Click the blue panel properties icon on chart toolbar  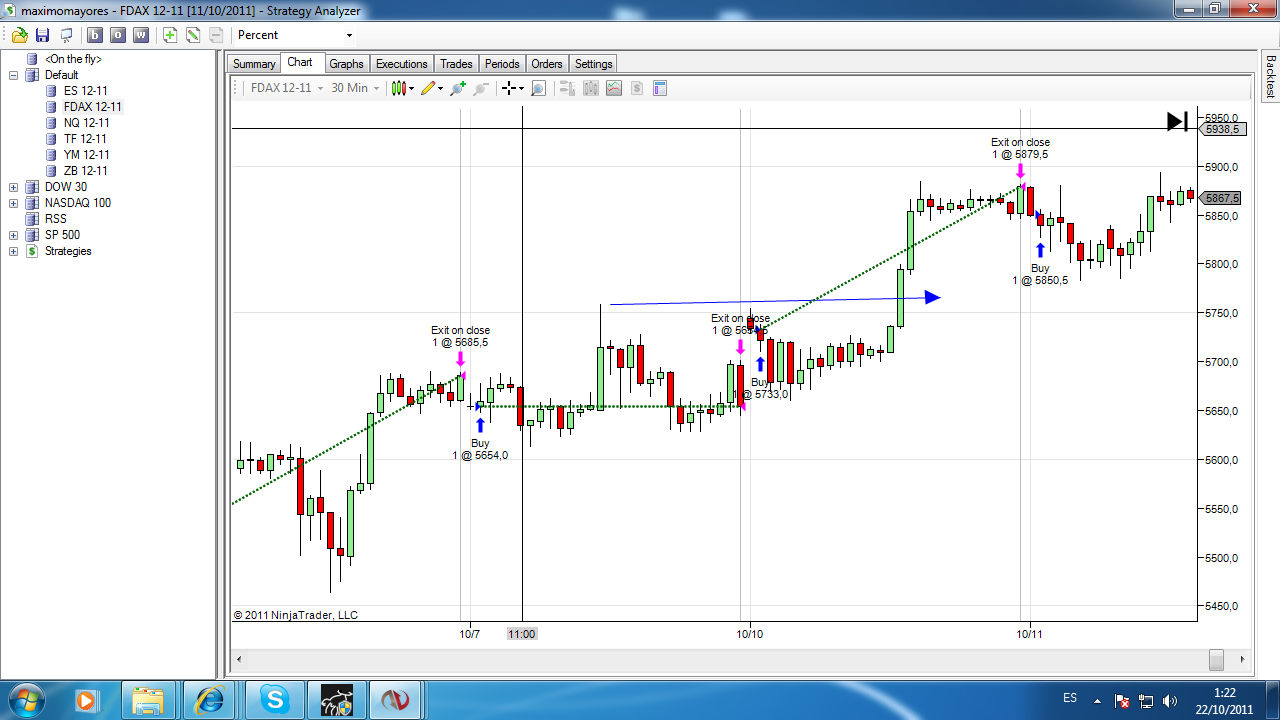660,88
